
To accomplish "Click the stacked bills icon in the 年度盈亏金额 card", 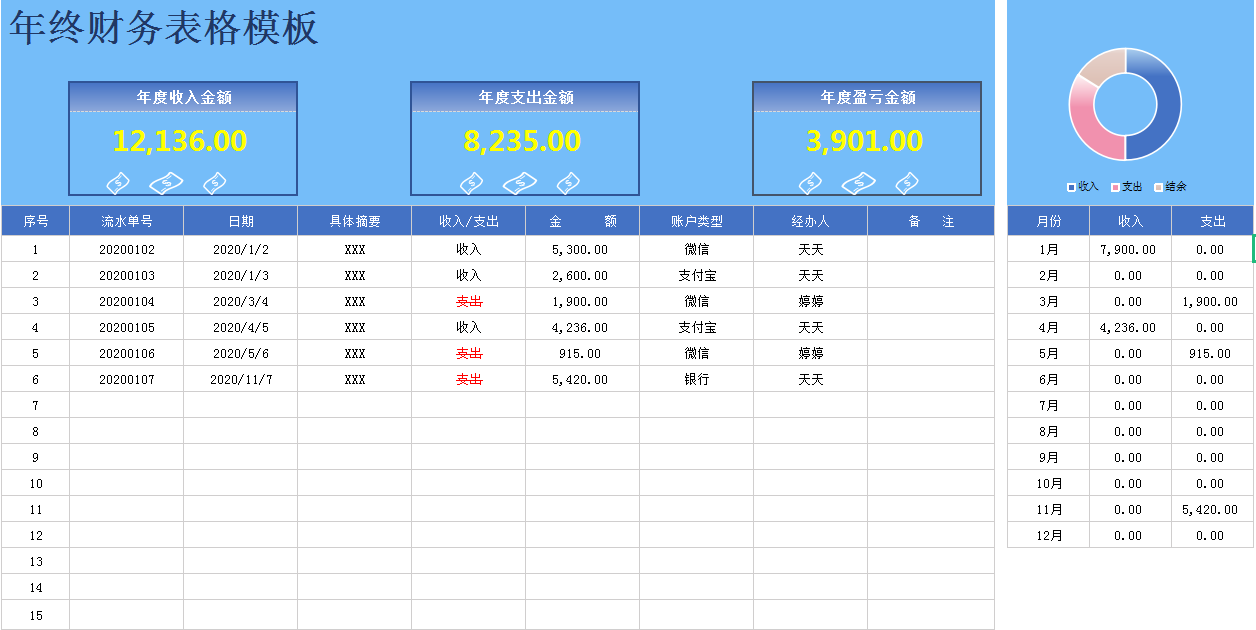I will (859, 183).
